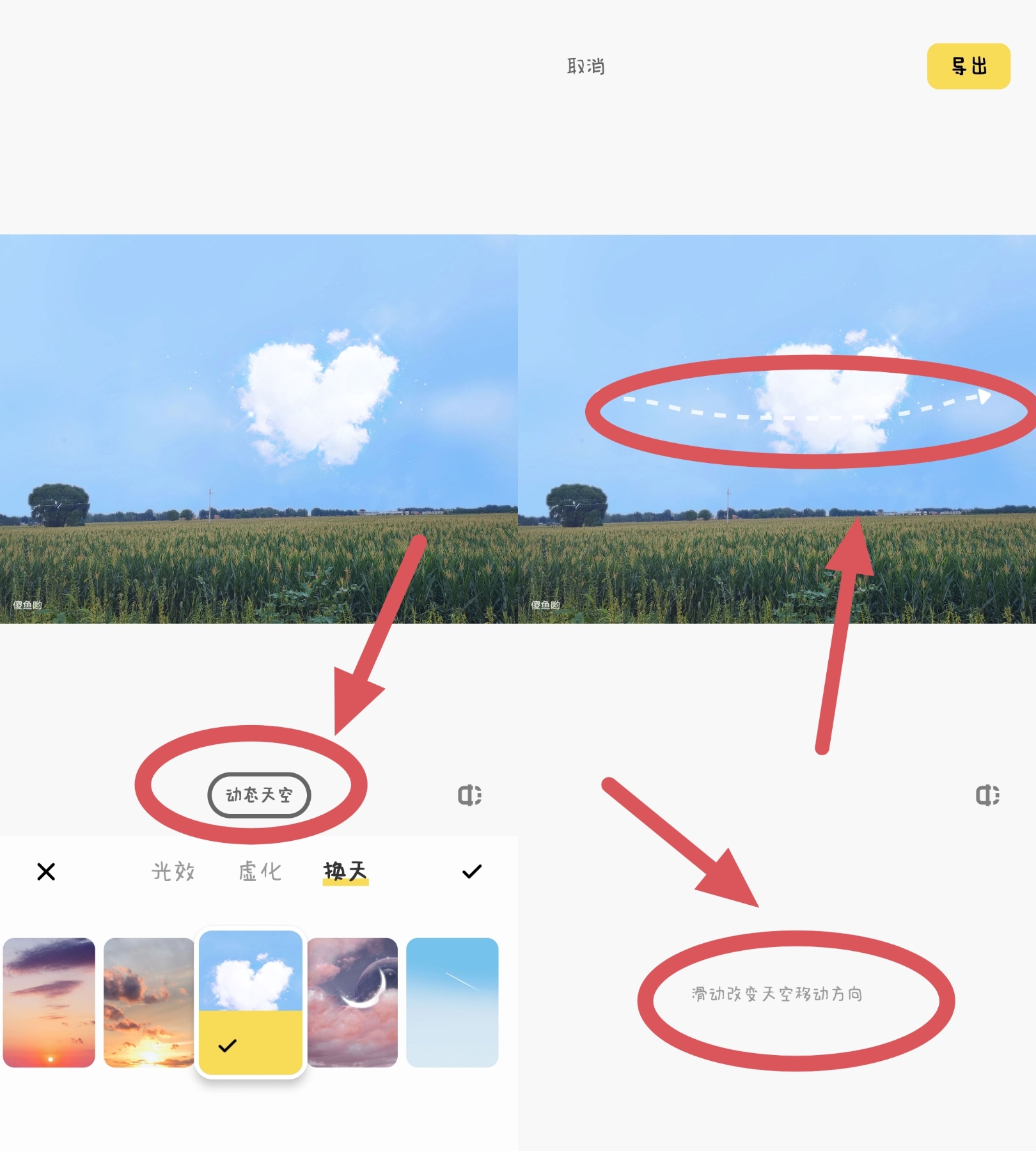Choose the pink moon sky thumbnail
The width and height of the screenshot is (1036, 1151).
(x=352, y=1003)
